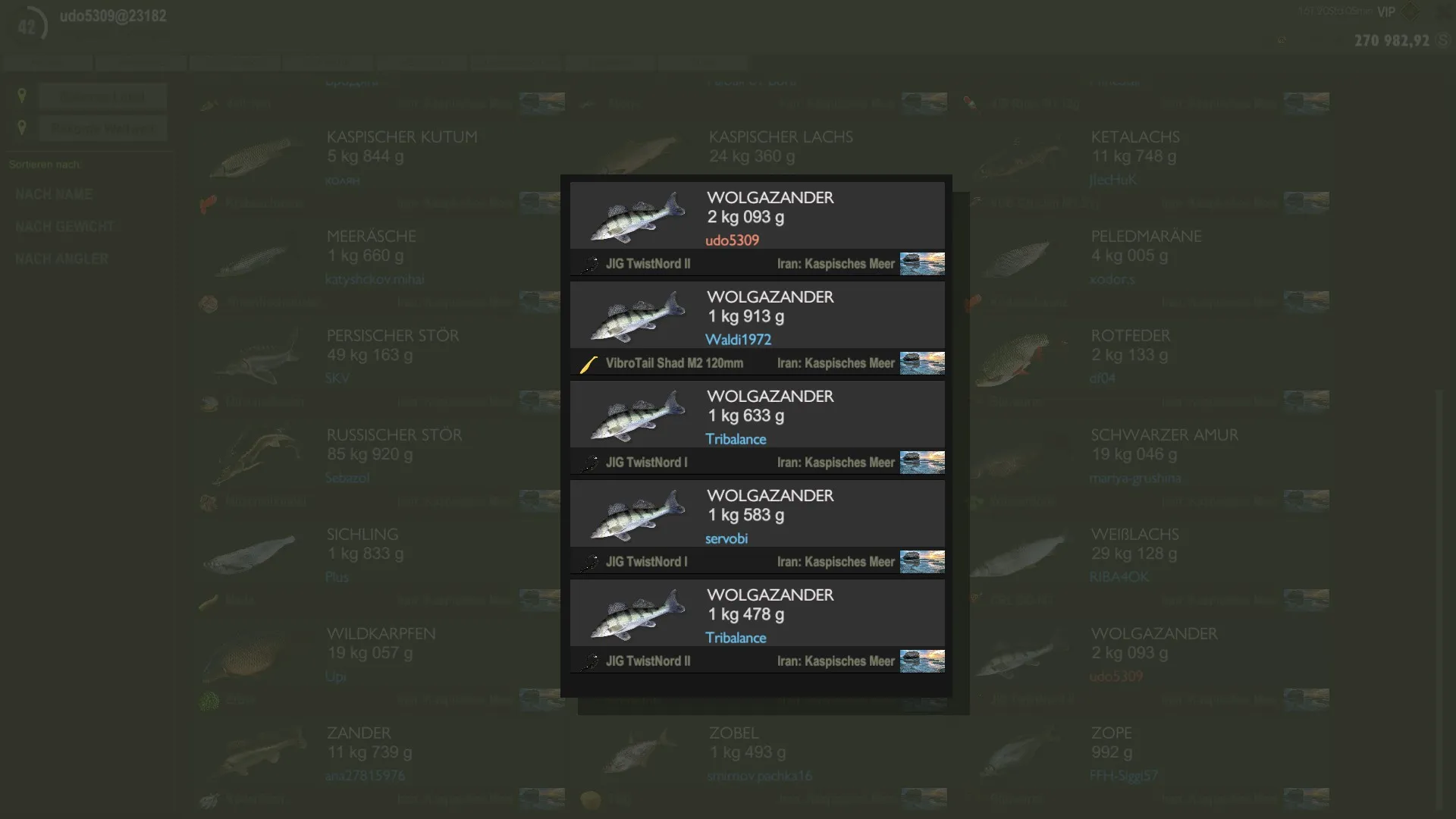Open angler profile servobi
1456x819 pixels.
click(x=726, y=538)
